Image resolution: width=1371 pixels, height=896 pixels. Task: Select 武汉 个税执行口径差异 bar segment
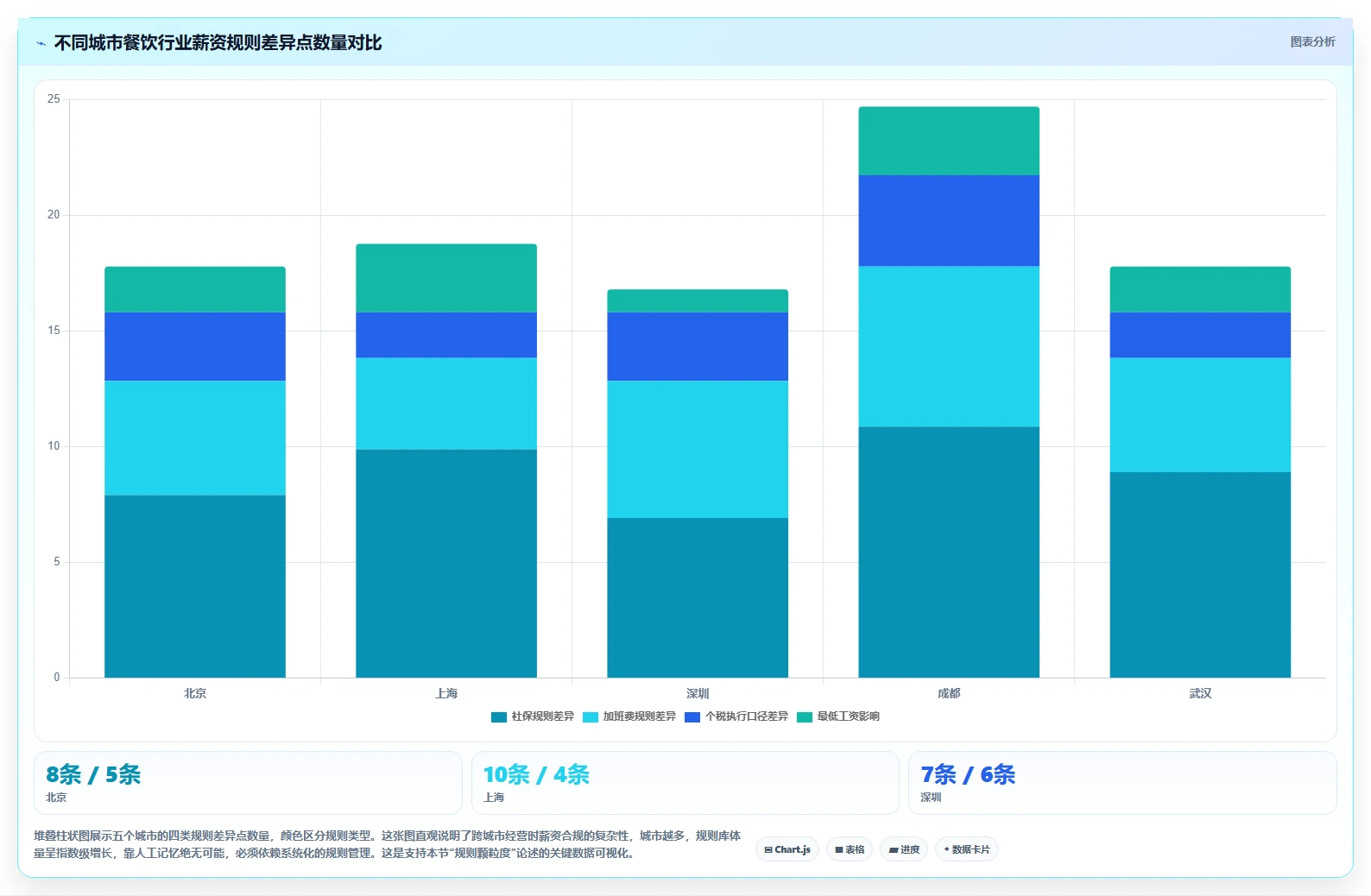pyautogui.click(x=1200, y=335)
